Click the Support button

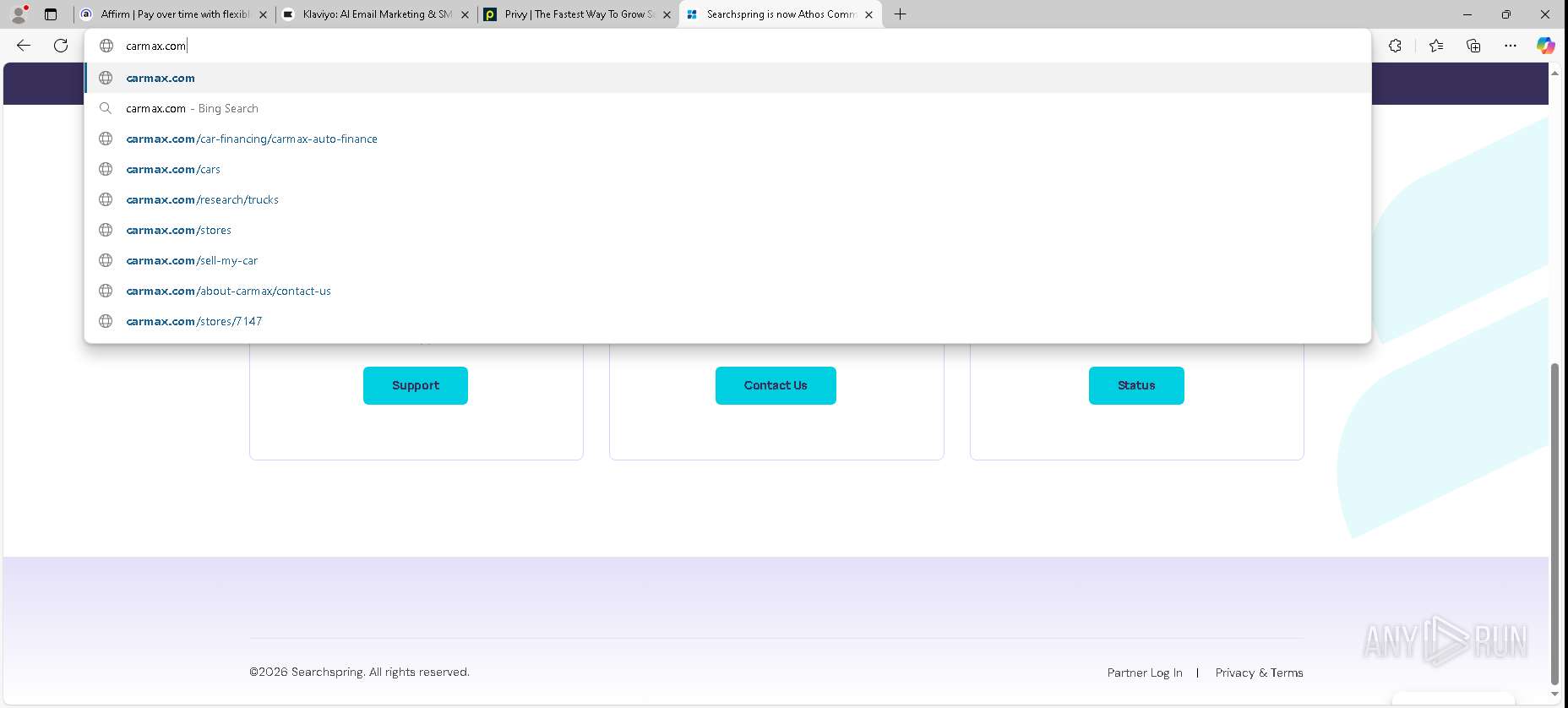tap(416, 385)
